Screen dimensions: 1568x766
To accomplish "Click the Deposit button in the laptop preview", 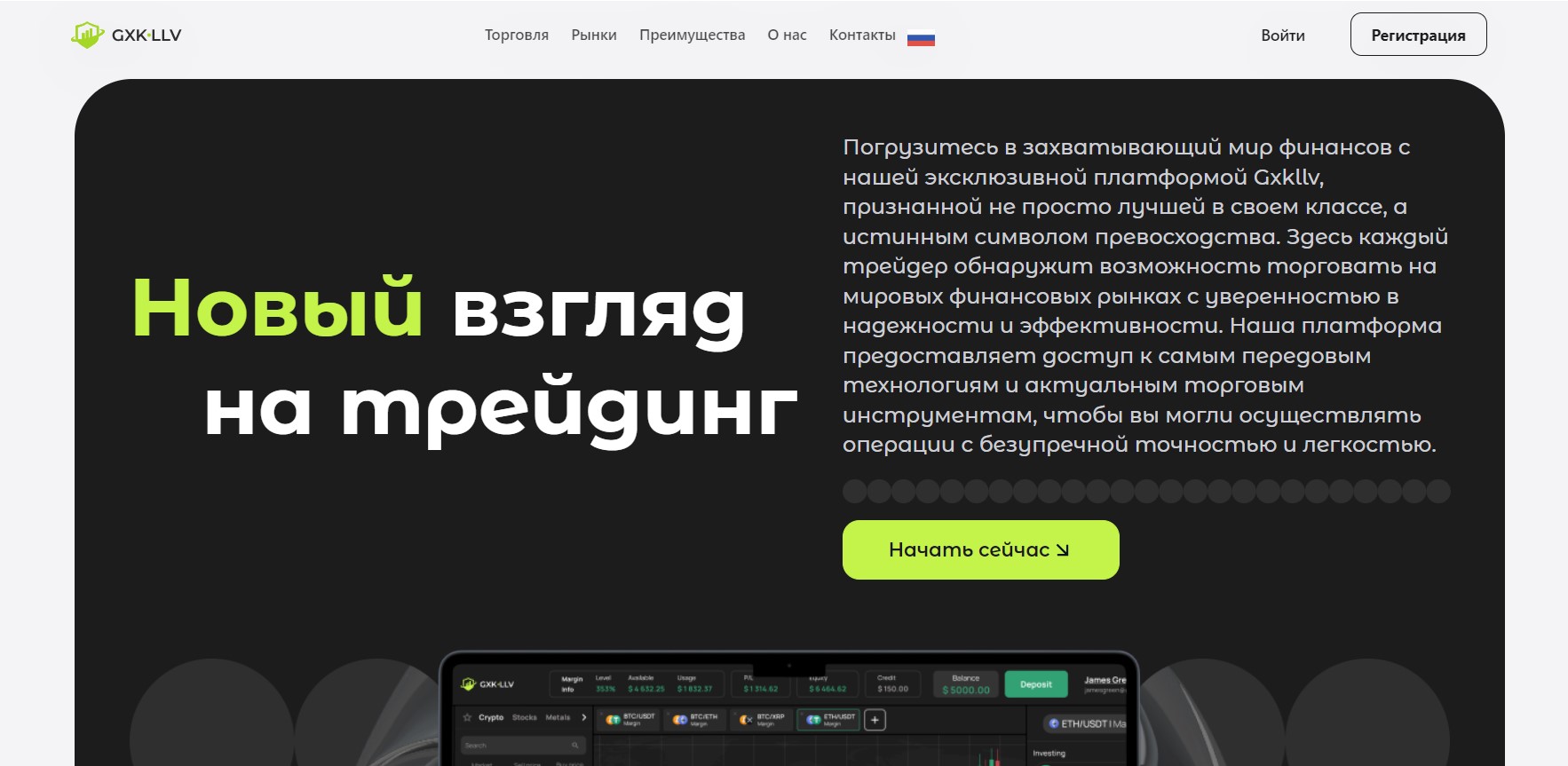I will click(1036, 684).
